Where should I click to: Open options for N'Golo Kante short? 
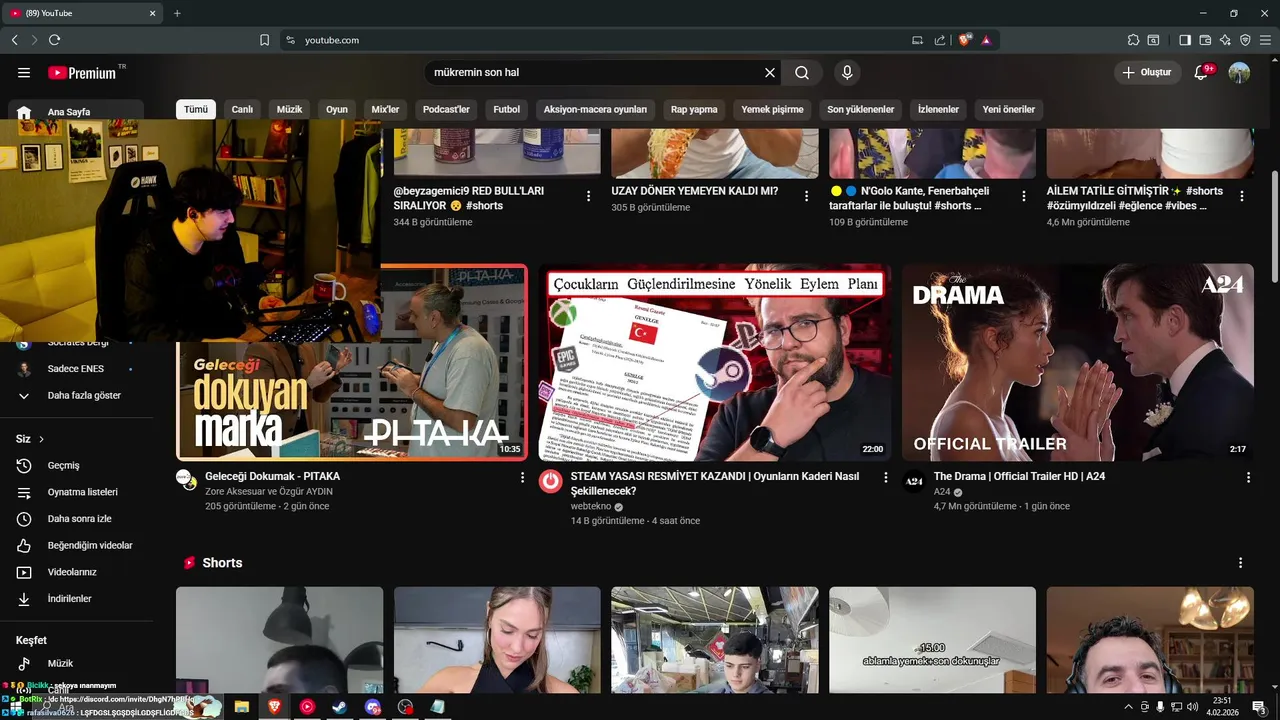(x=1024, y=196)
